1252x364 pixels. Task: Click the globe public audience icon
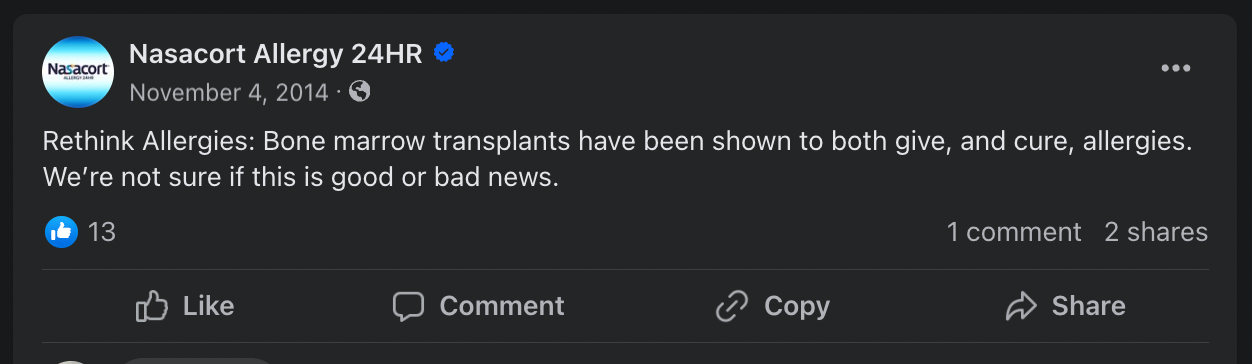(x=360, y=92)
